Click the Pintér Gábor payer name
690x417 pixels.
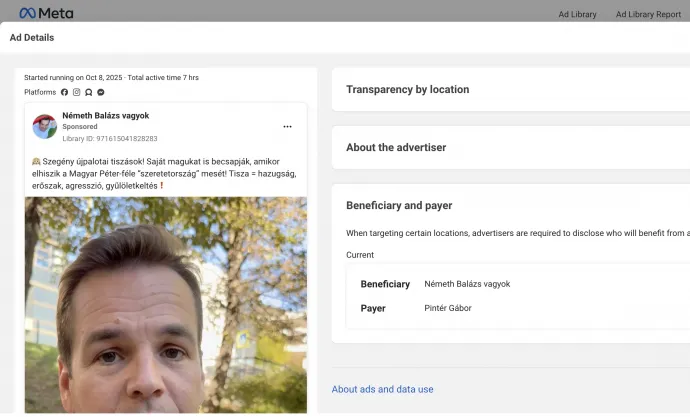tap(447, 308)
